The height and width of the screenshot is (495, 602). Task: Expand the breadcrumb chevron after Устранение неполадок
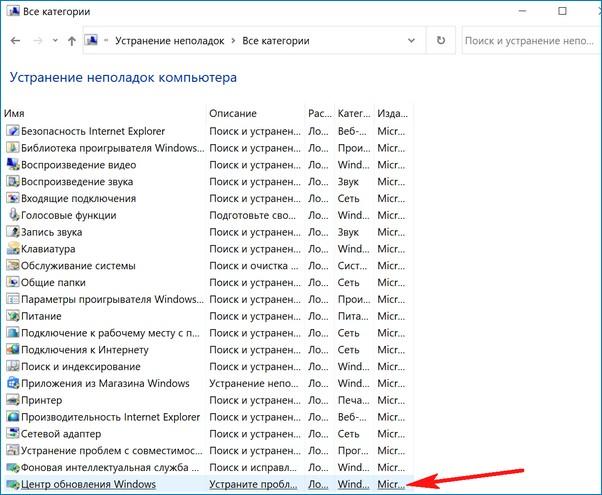pos(233,41)
